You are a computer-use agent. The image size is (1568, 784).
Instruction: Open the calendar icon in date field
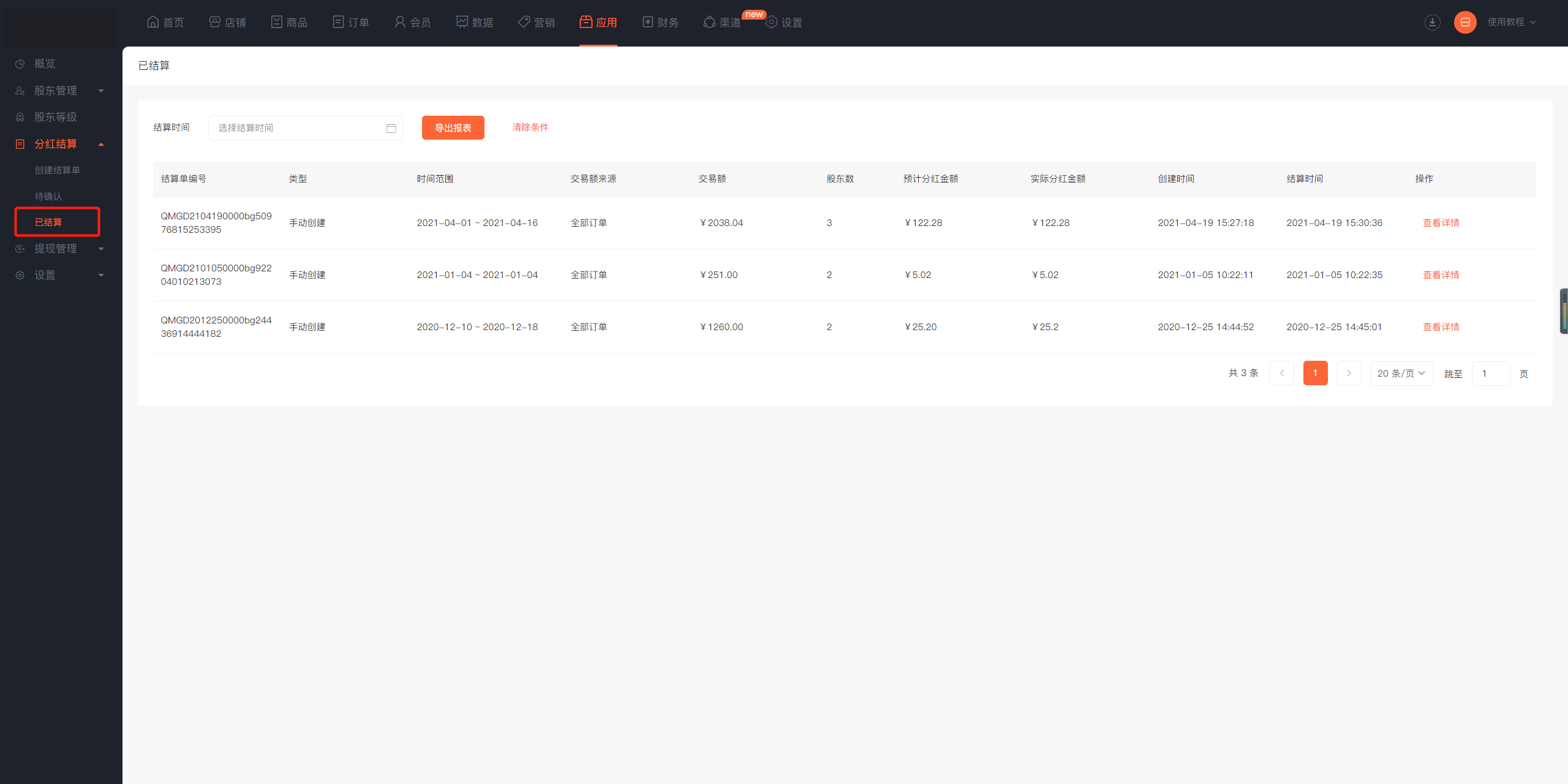pyautogui.click(x=391, y=128)
